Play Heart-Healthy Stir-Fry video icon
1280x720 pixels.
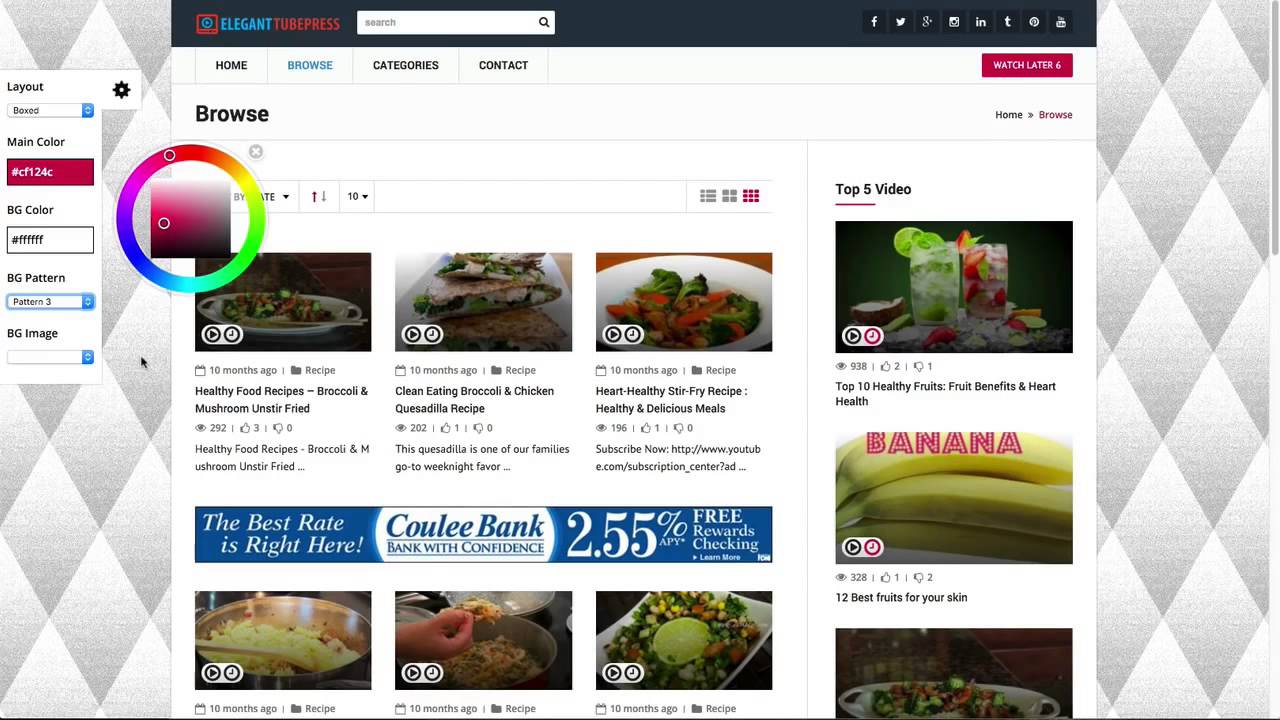pyautogui.click(x=613, y=335)
